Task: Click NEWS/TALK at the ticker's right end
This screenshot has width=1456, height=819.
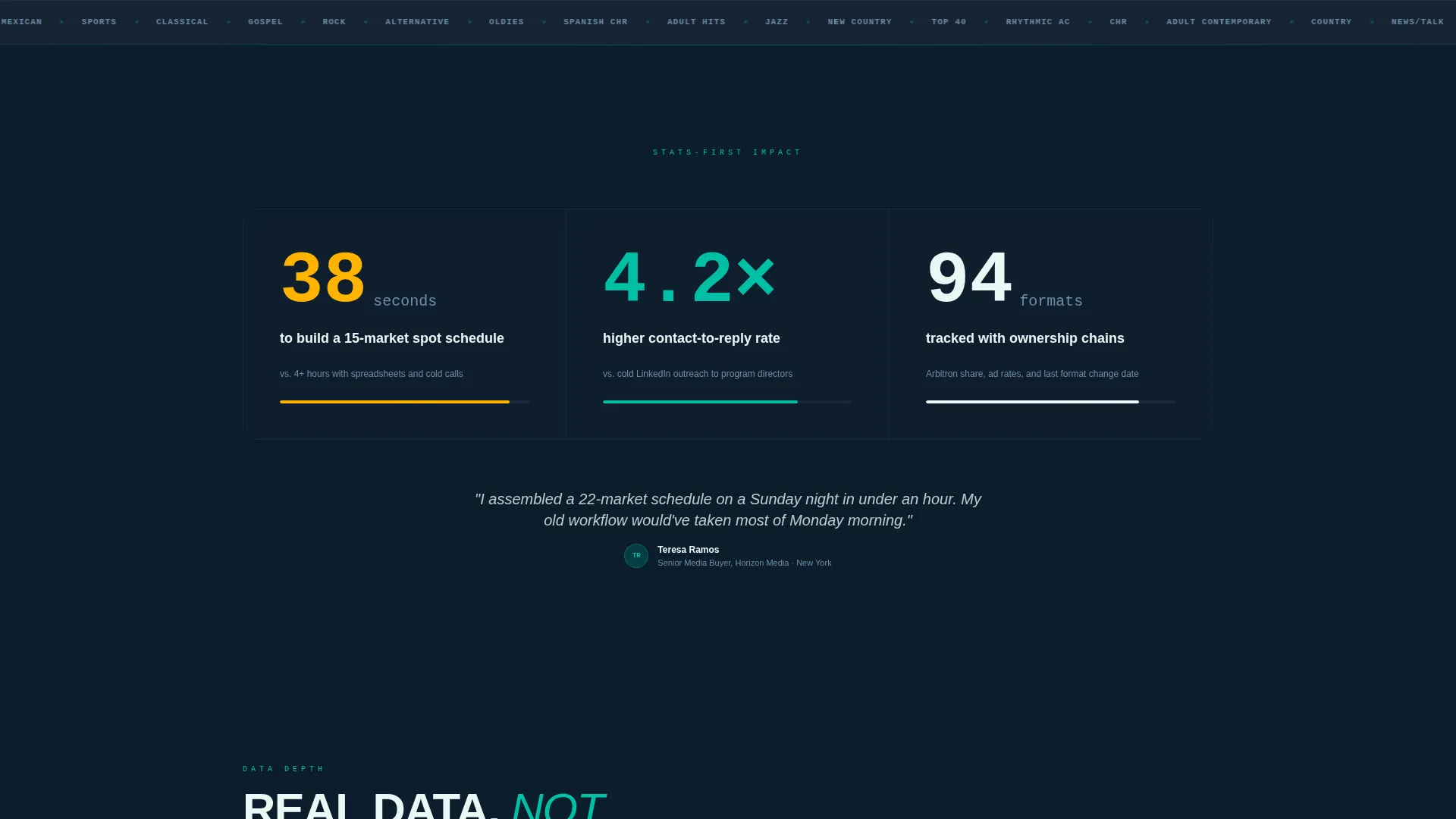Action: pyautogui.click(x=1417, y=22)
